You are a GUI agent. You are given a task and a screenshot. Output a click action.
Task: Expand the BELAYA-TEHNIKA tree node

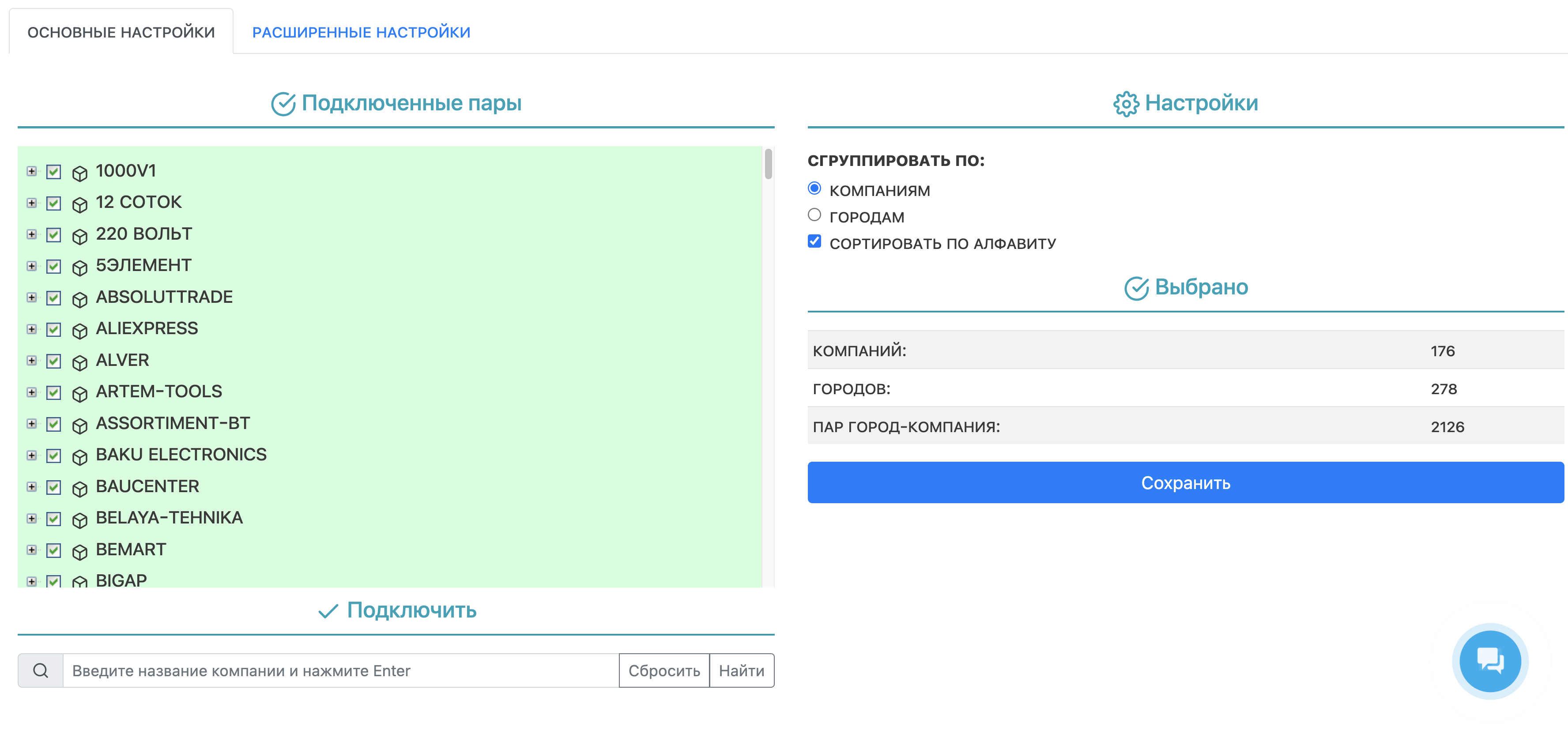32,518
